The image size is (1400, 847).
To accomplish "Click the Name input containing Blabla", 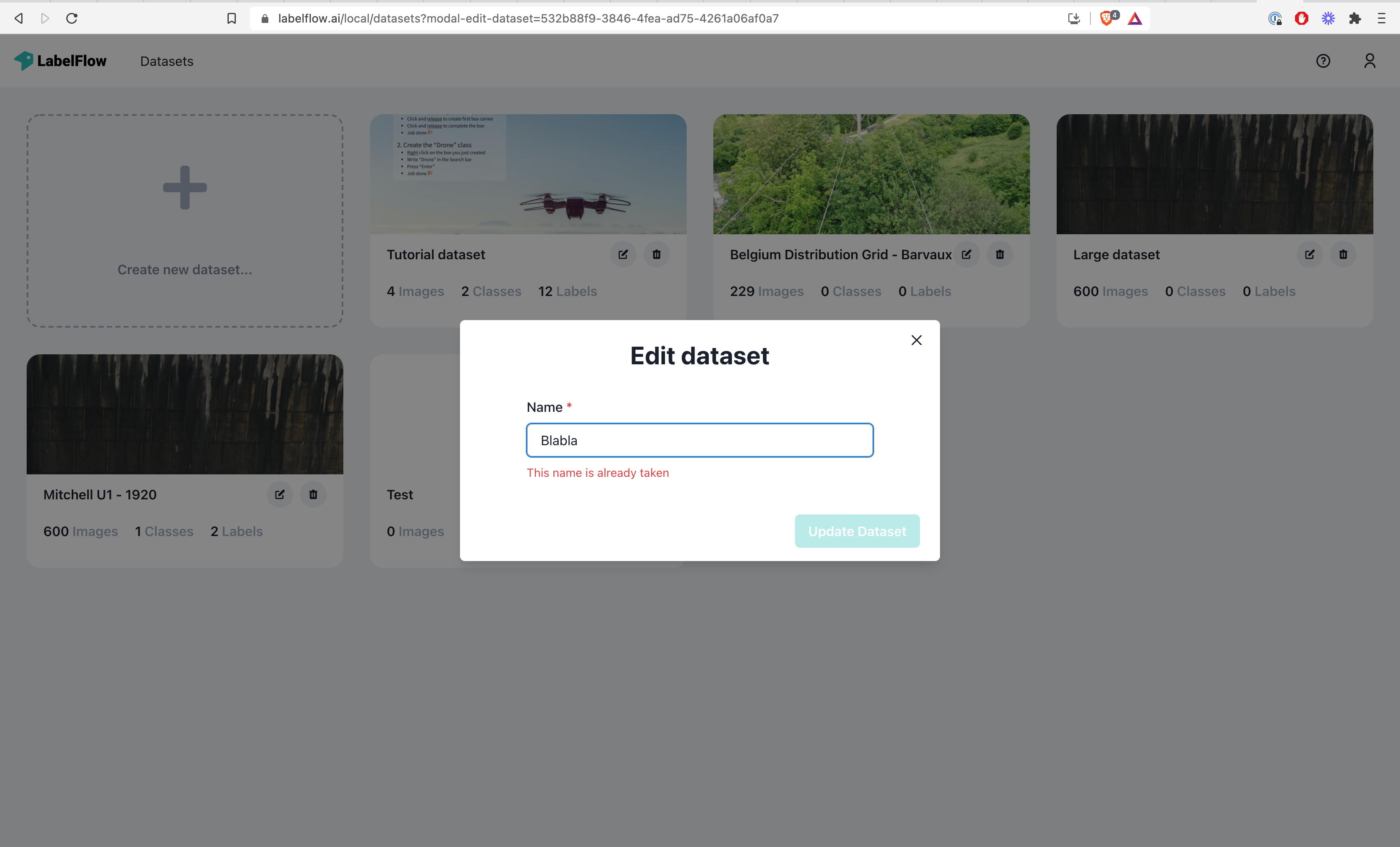I will [700, 440].
